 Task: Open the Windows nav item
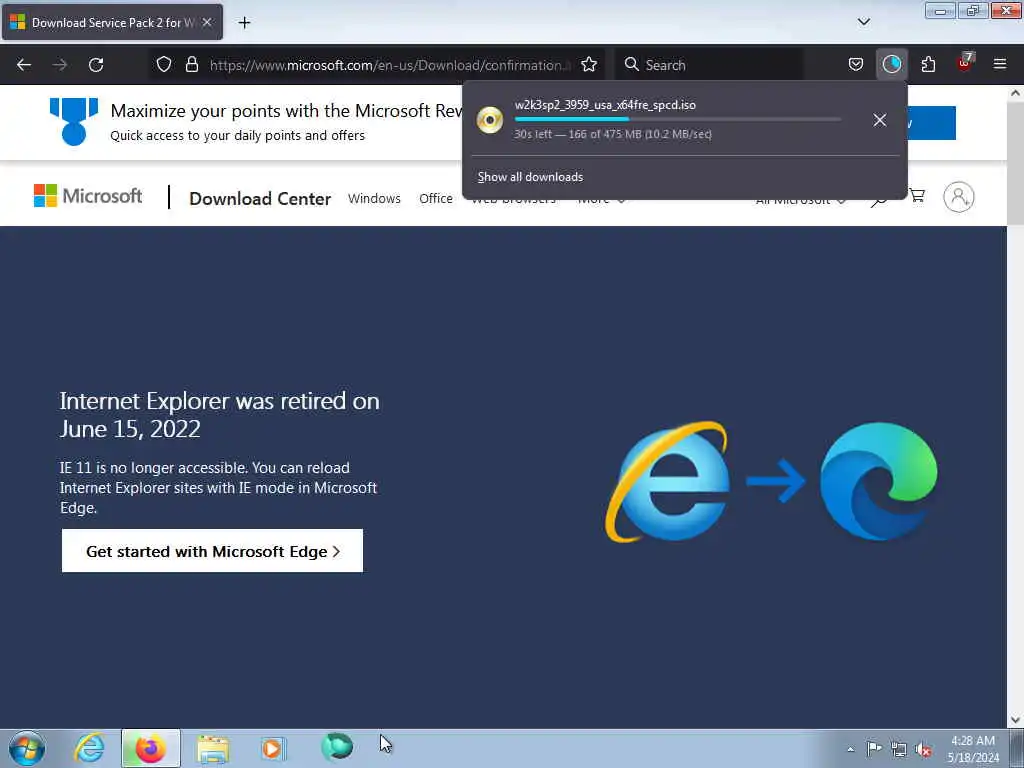pyautogui.click(x=374, y=199)
